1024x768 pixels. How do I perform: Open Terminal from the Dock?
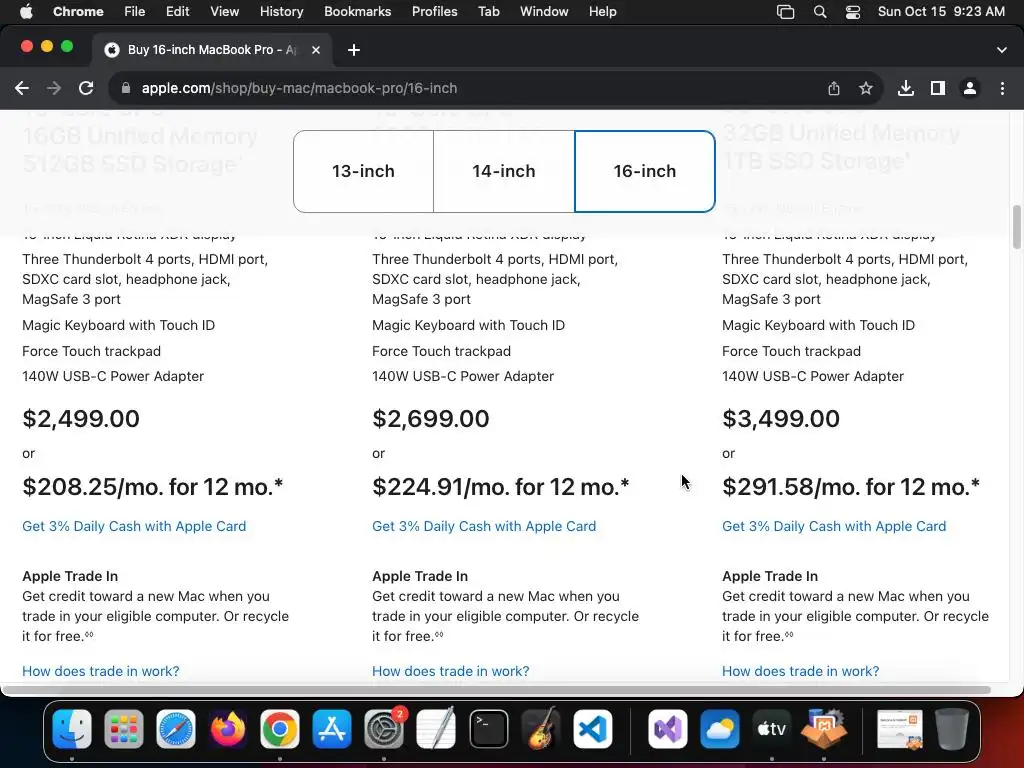[x=488, y=729]
